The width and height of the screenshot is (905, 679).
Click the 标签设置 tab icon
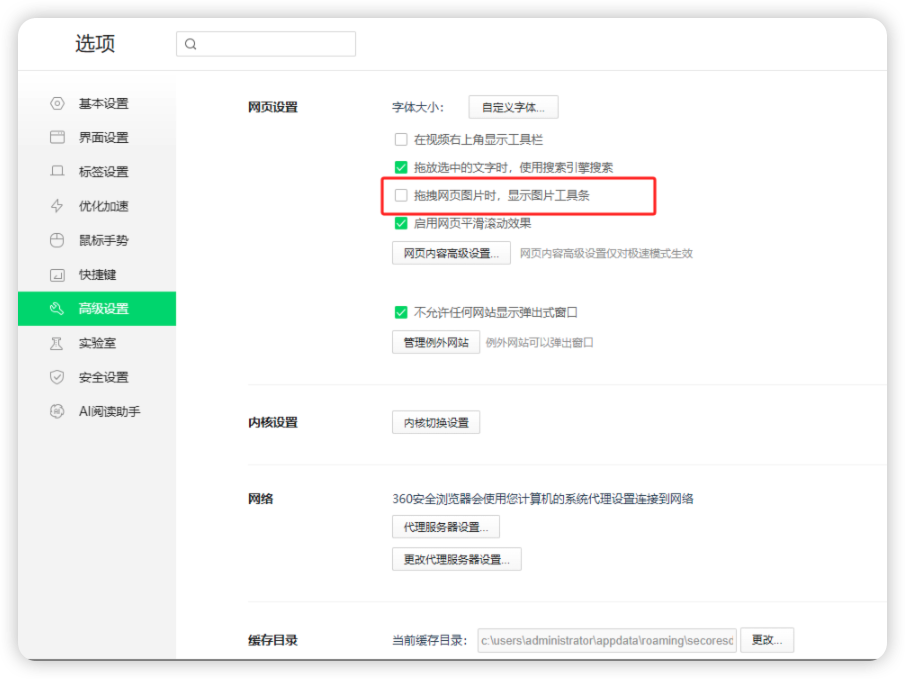(x=57, y=171)
